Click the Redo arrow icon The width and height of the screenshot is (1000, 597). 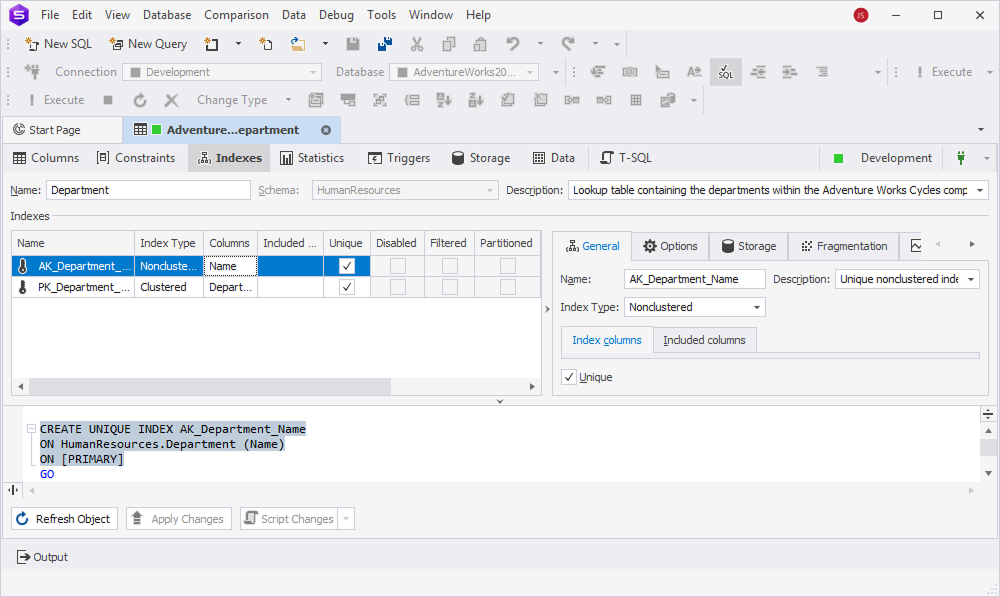coord(568,44)
